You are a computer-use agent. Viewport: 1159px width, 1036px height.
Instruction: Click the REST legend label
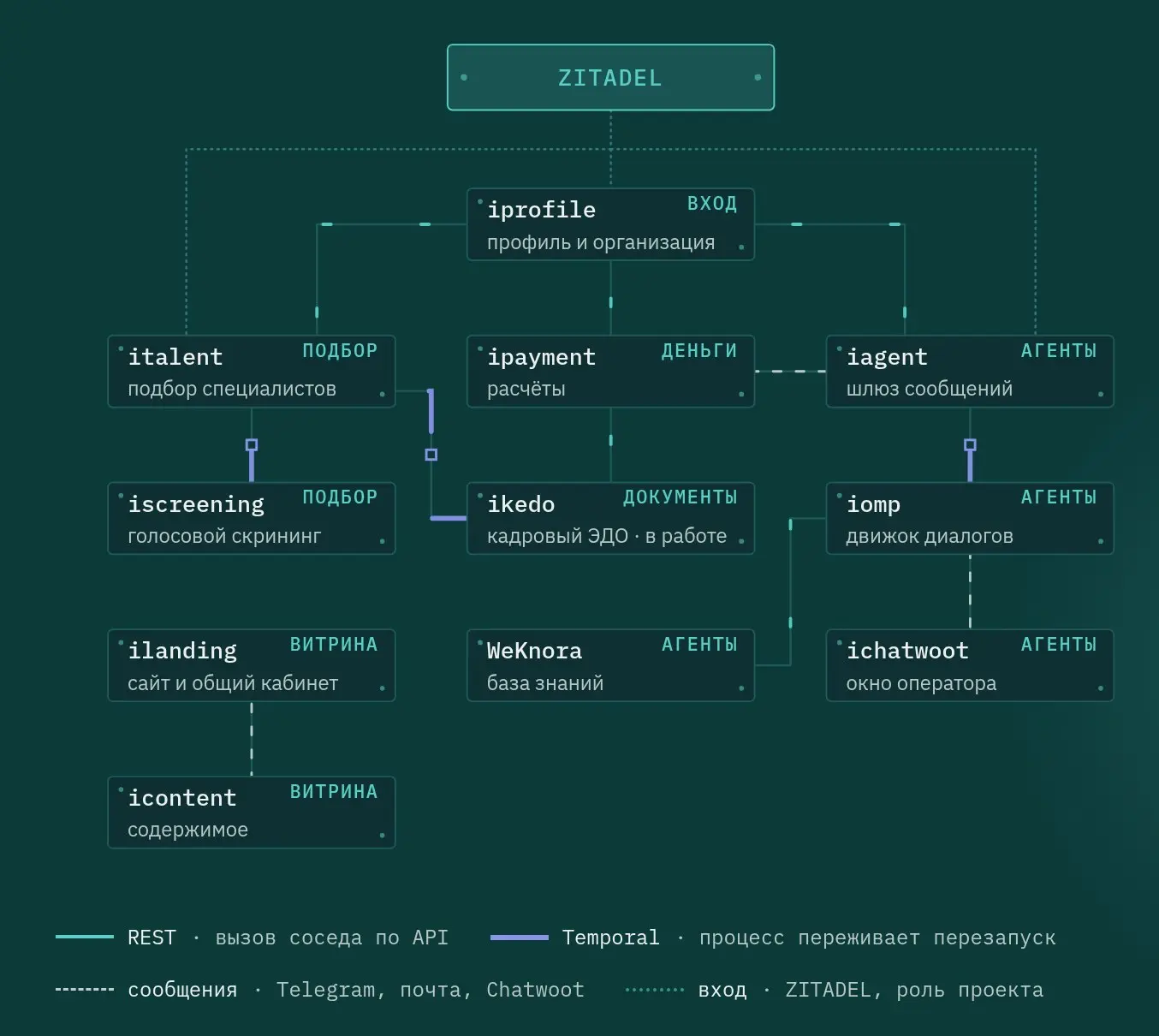[x=152, y=938]
